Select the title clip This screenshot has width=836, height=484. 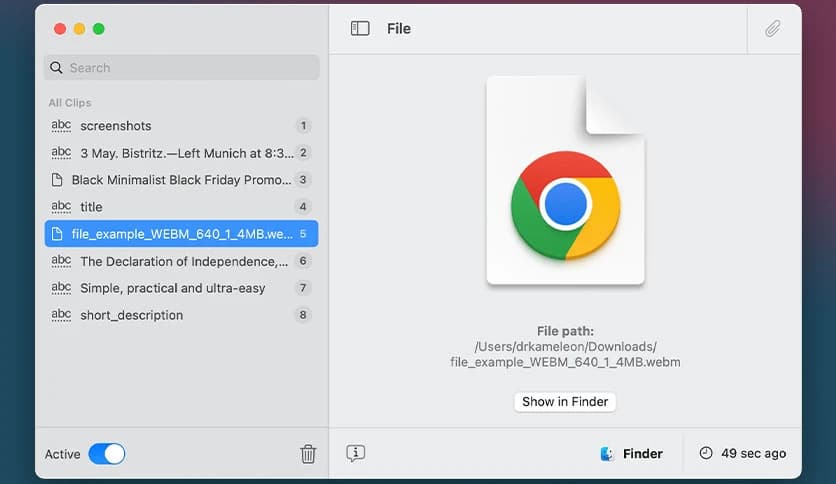pos(182,207)
